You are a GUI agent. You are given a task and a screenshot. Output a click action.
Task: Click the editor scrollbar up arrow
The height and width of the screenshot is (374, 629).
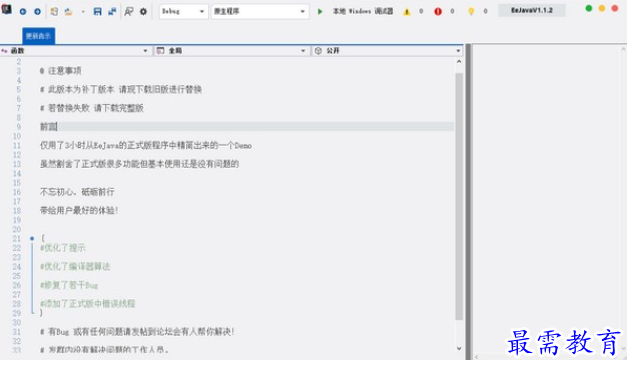pos(459,62)
